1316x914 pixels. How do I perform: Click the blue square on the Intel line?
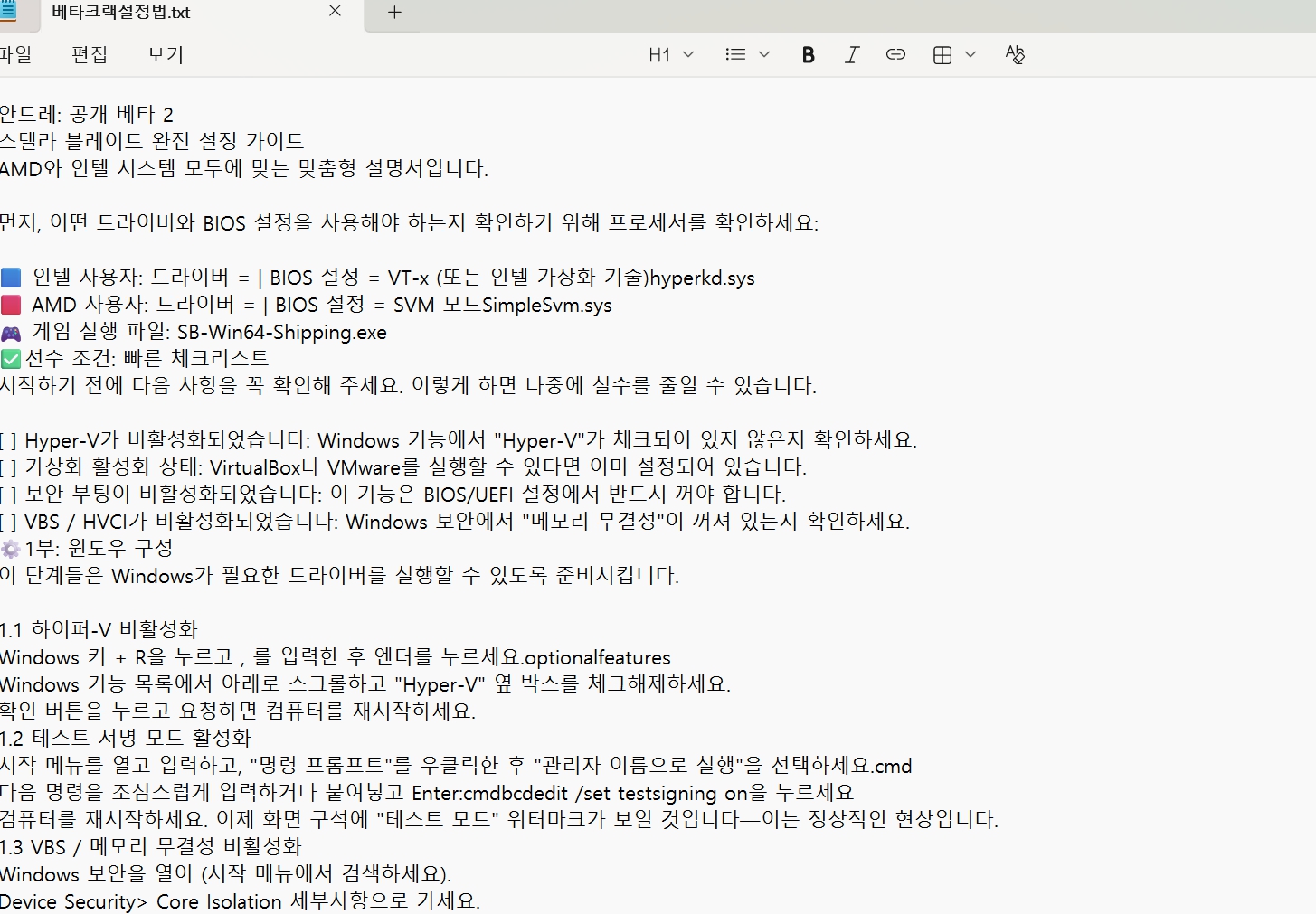[11, 278]
